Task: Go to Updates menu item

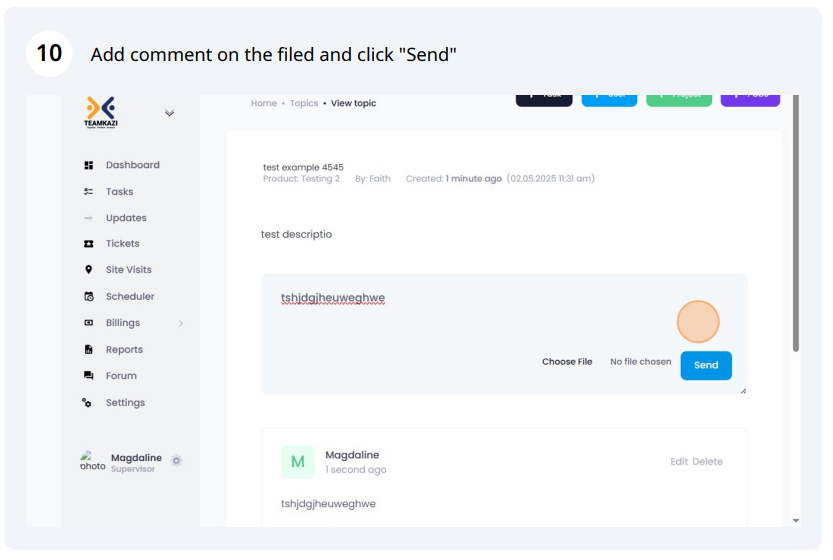Action: (126, 218)
